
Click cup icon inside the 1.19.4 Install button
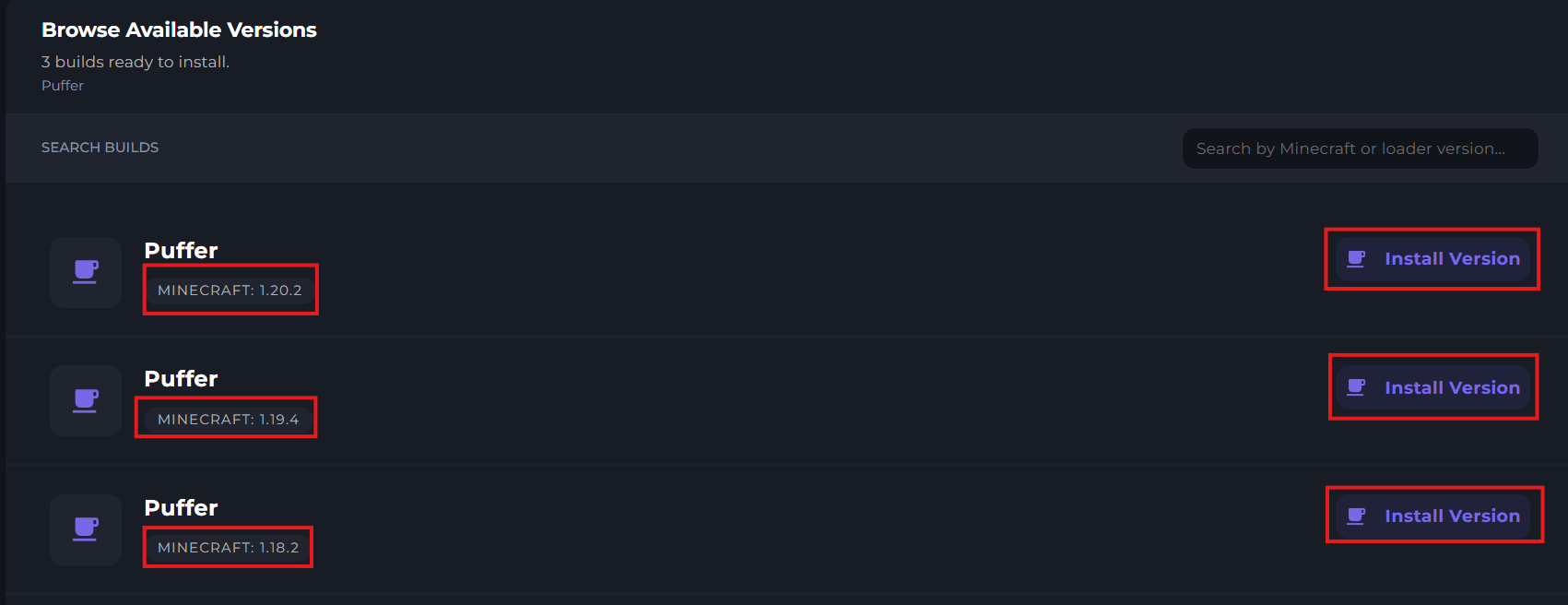point(1356,387)
